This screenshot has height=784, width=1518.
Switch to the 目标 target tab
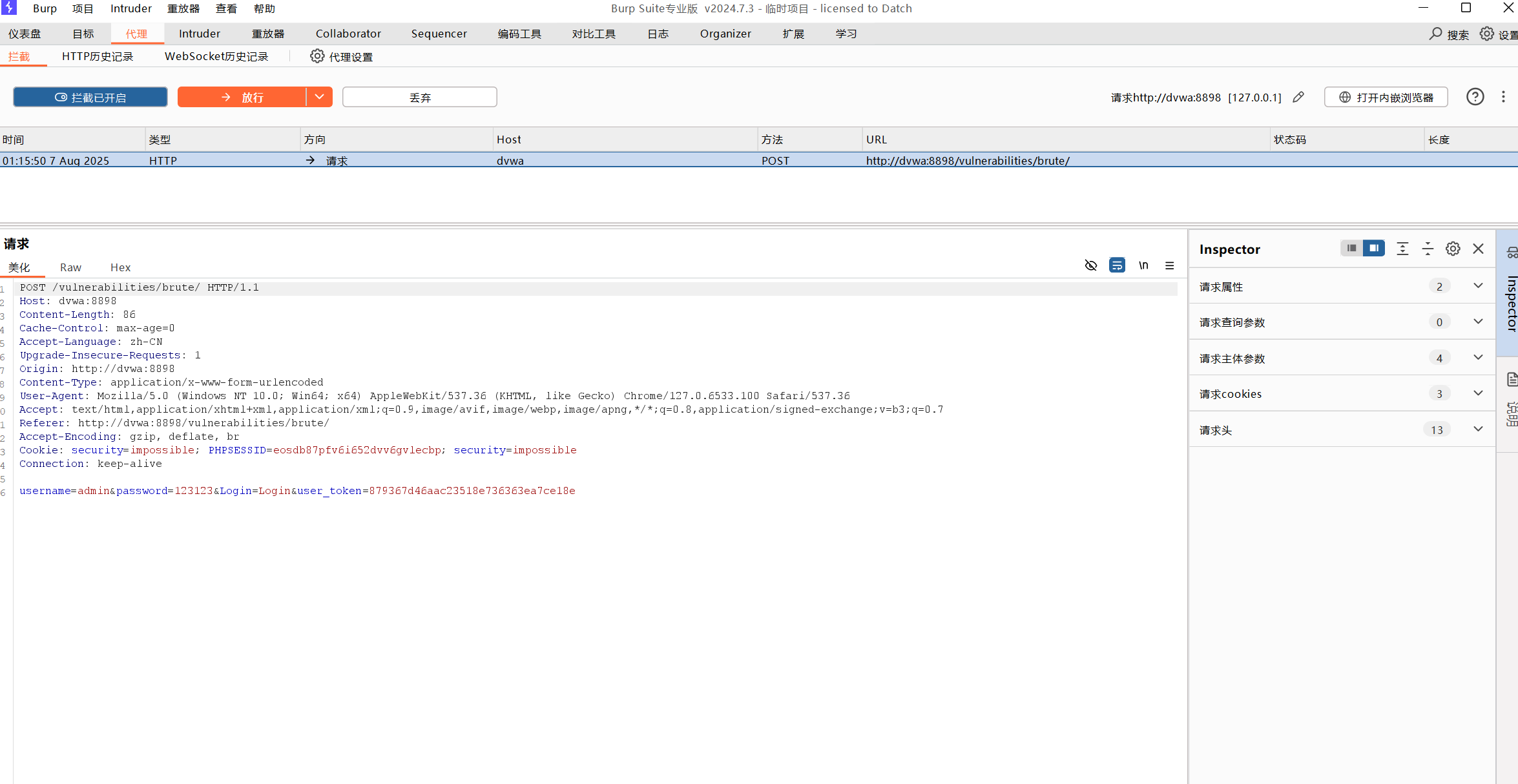[83, 34]
